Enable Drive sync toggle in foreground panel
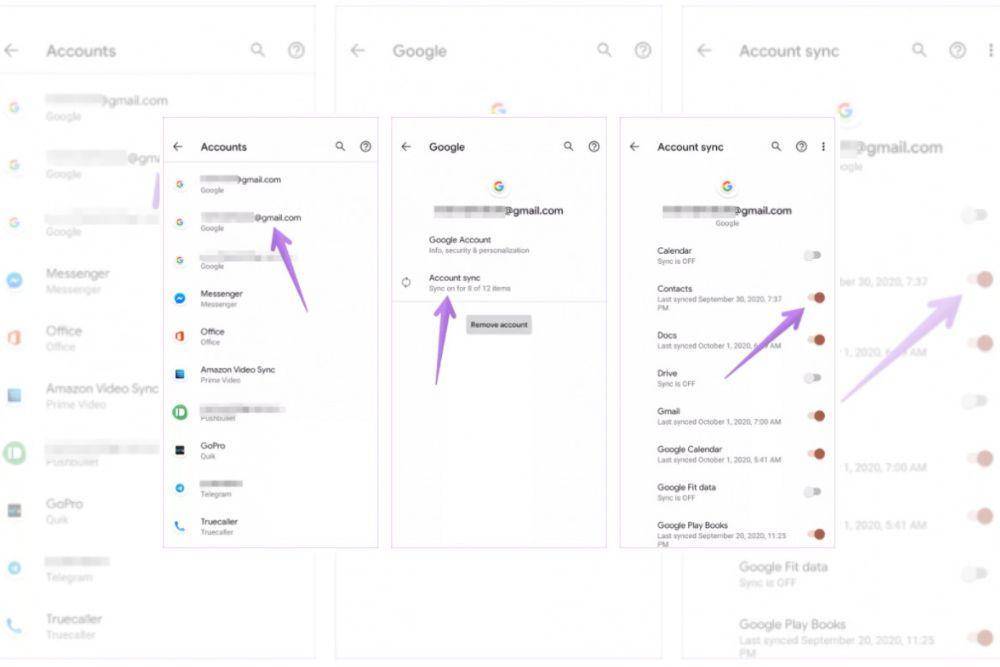1000x667 pixels. pos(812,378)
